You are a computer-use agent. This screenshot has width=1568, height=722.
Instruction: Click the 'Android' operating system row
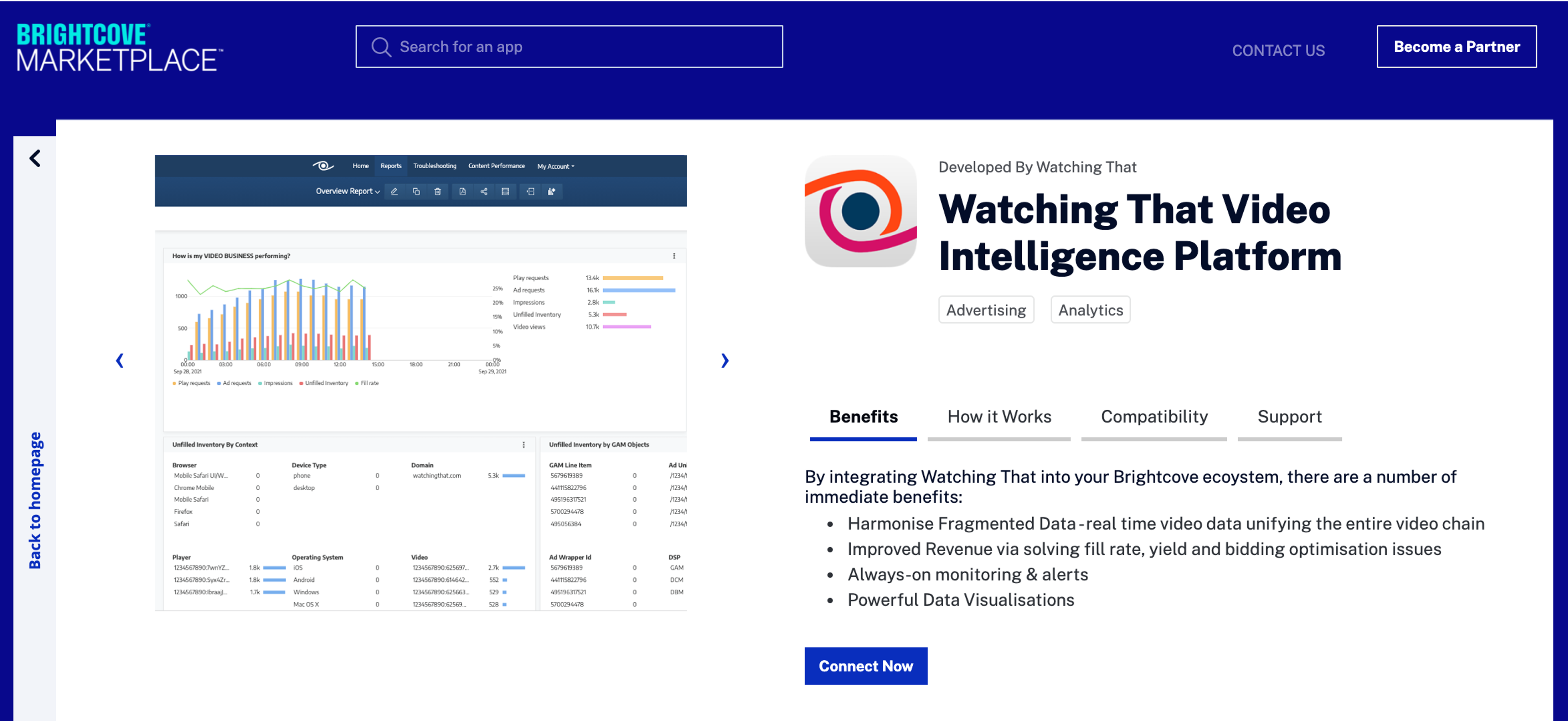[x=335, y=580]
